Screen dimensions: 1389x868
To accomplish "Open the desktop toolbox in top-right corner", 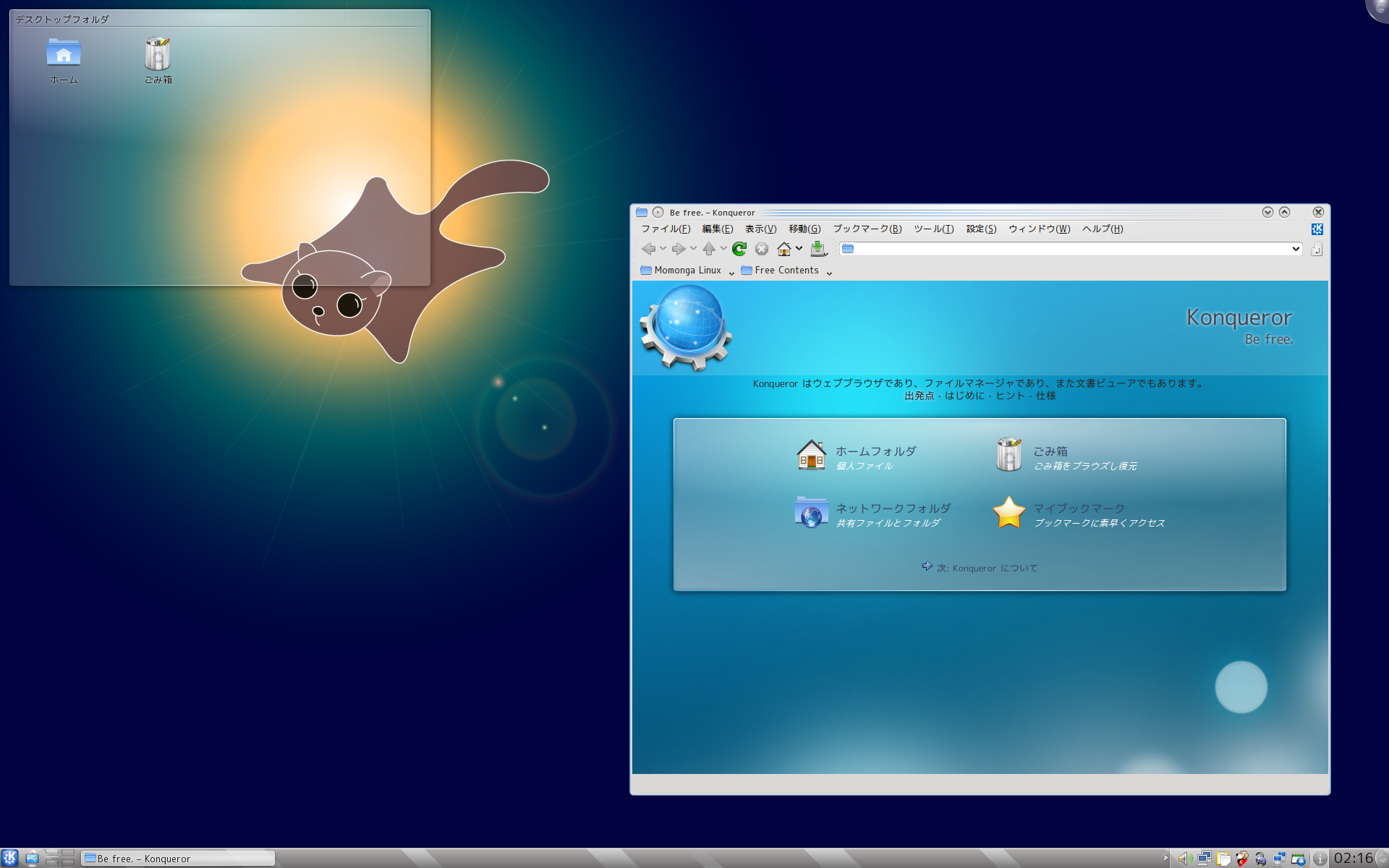I will (x=1378, y=9).
